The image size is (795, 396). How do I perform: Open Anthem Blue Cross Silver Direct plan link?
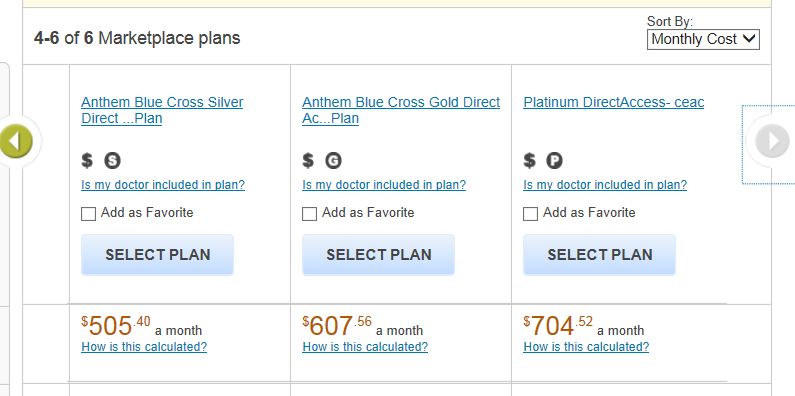pos(162,110)
